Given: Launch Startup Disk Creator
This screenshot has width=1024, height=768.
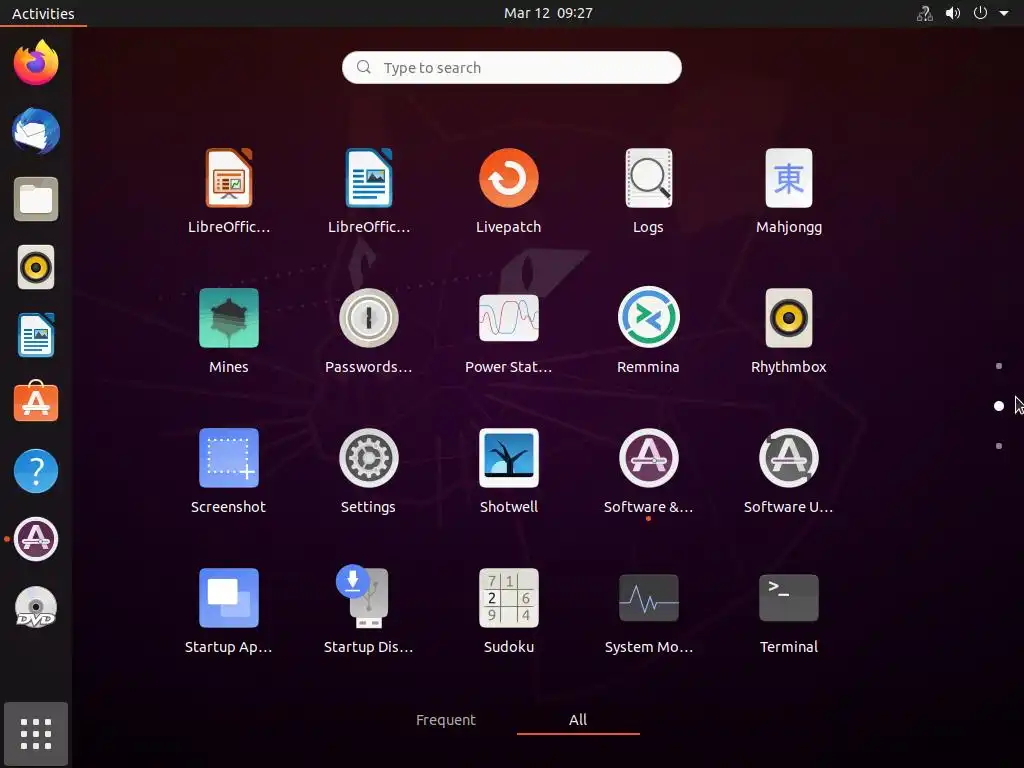Looking at the screenshot, I should 368,611.
